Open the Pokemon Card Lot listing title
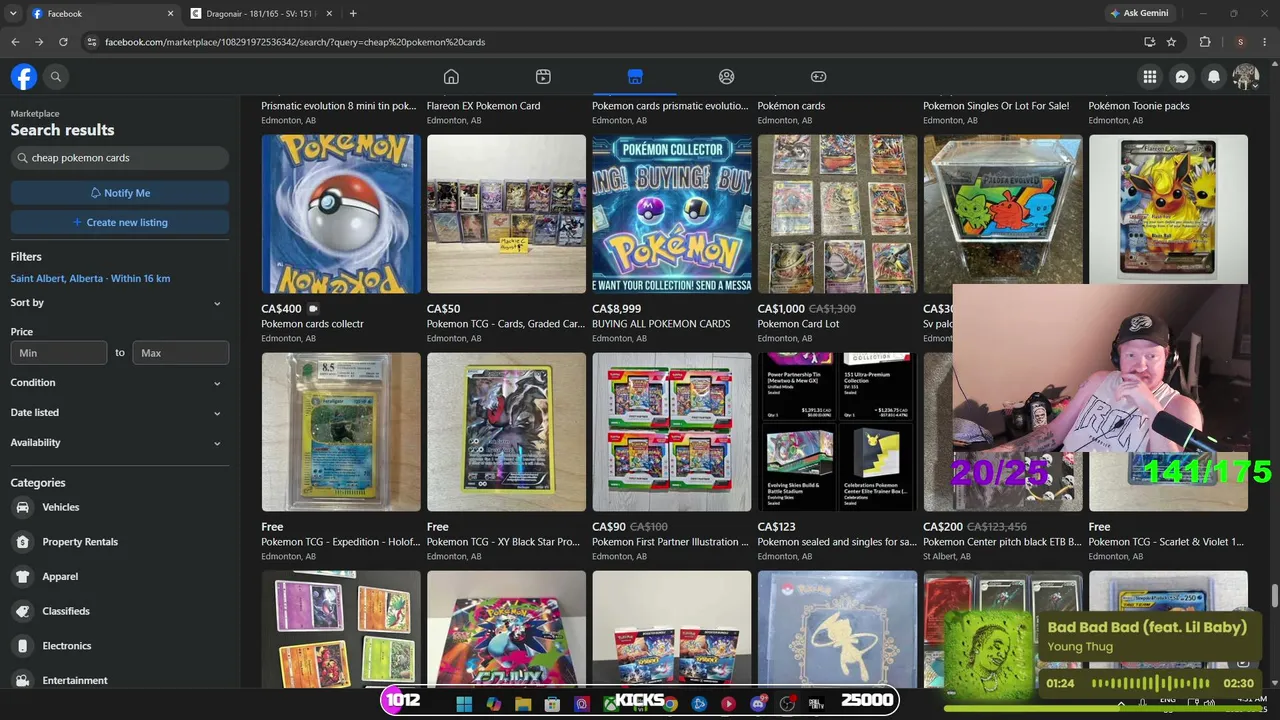 [798, 324]
